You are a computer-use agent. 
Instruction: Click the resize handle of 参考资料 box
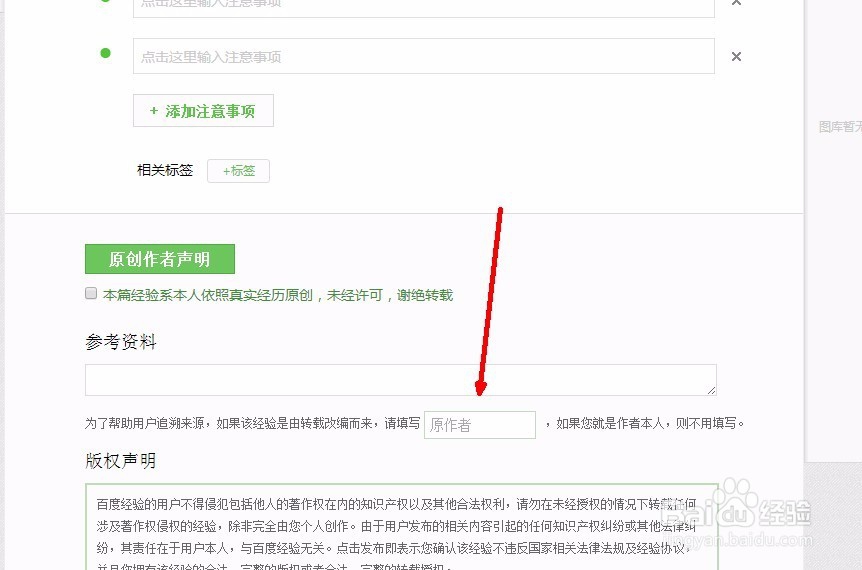pos(711,390)
